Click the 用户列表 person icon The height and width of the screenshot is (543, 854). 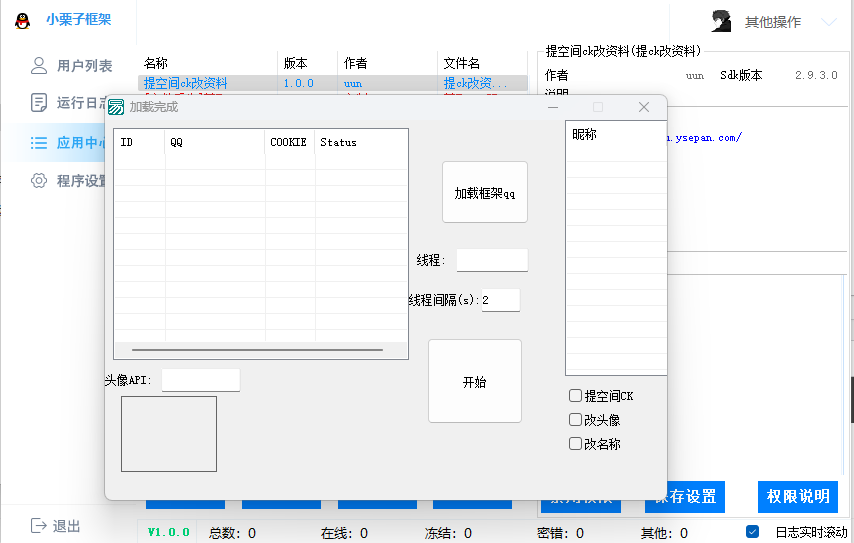[39, 66]
